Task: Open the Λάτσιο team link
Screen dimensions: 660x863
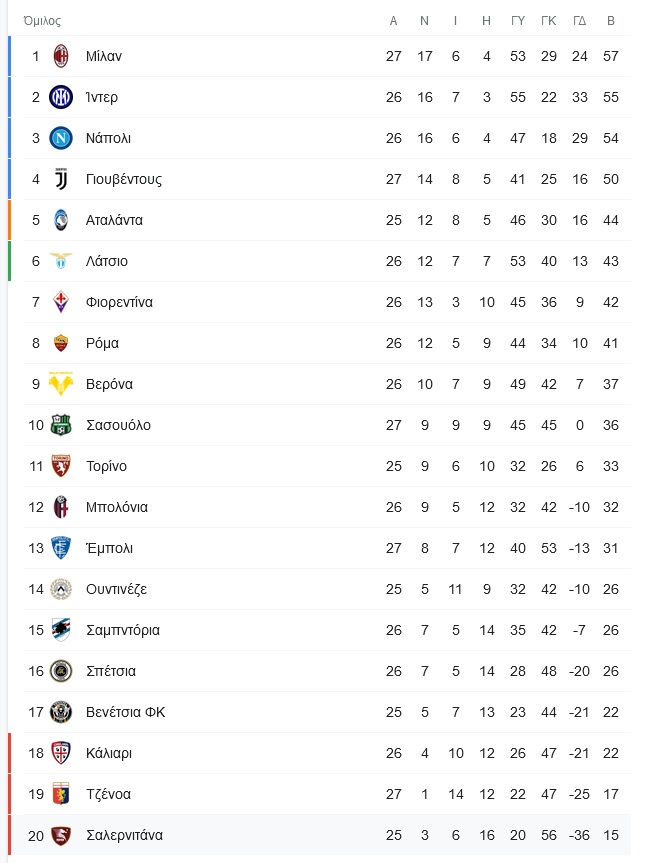Action: (107, 261)
